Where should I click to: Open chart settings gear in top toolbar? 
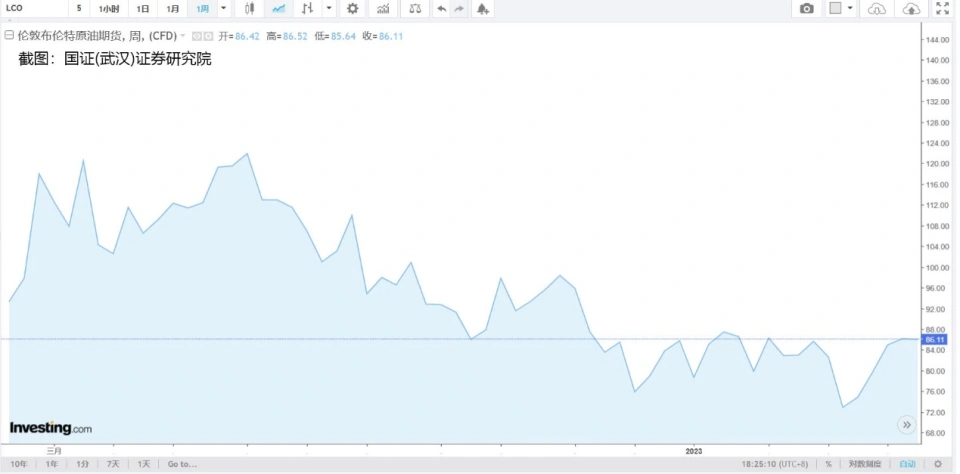[352, 9]
